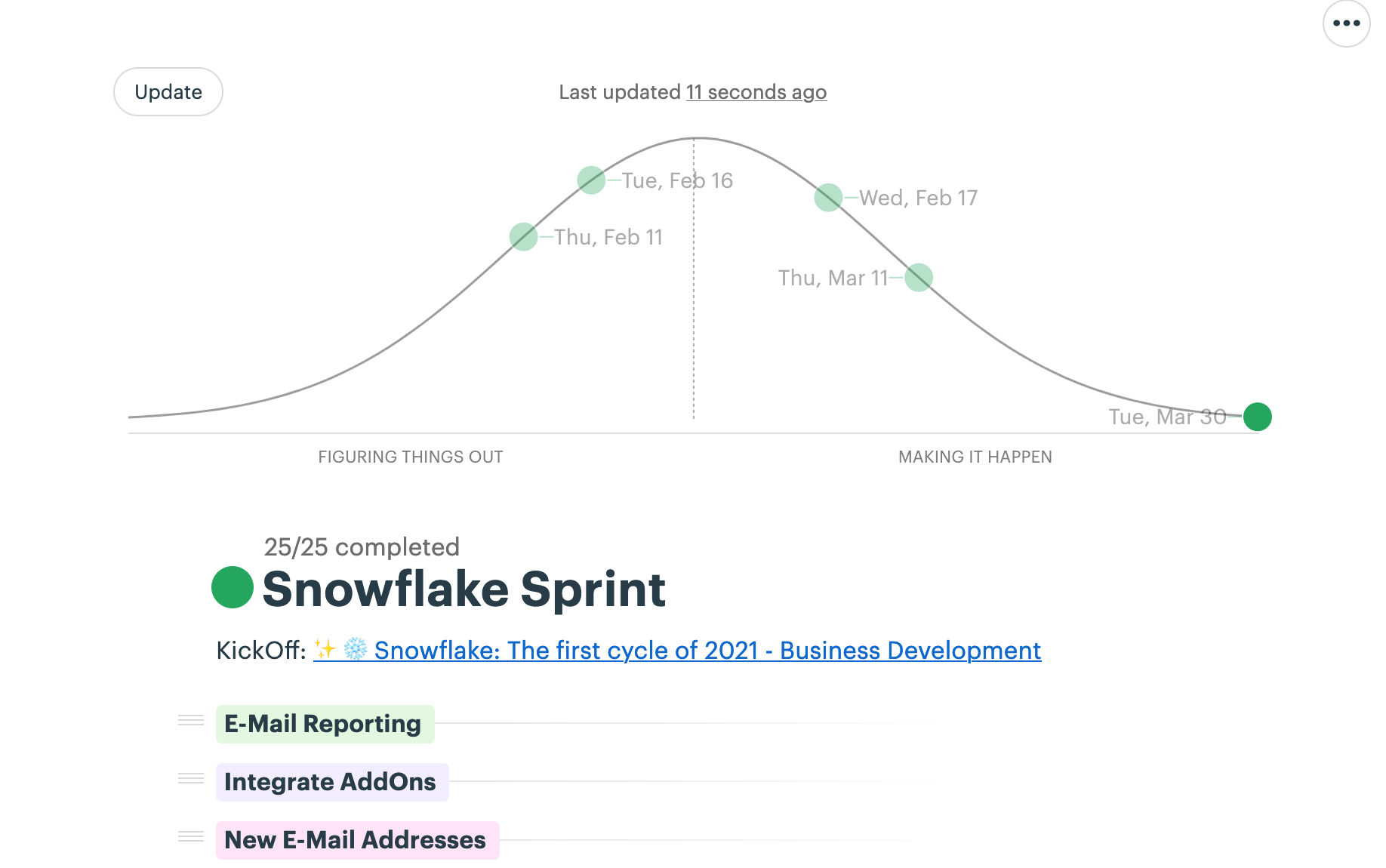This screenshot has width=1386, height=868.
Task: Grab the drag handle beside E-Mail Reporting
Action: coord(191,720)
